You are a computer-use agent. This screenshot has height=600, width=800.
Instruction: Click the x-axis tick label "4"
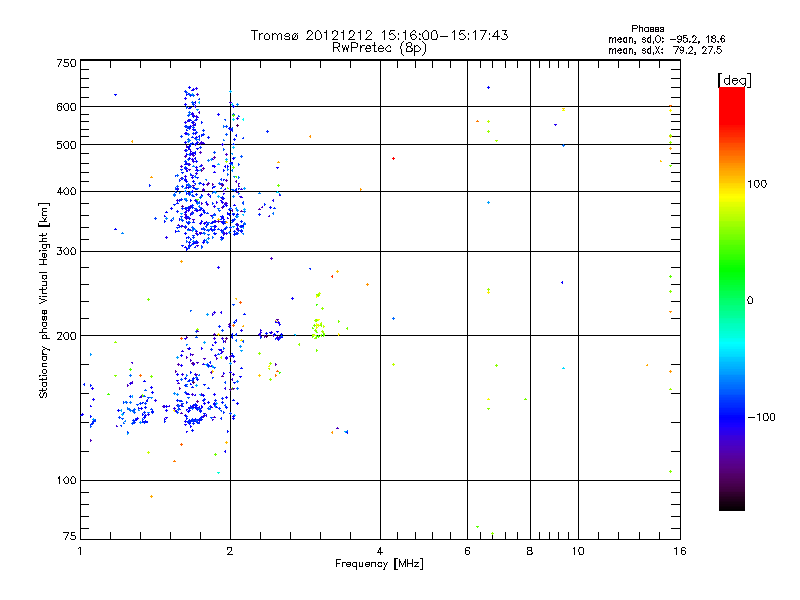(380, 551)
